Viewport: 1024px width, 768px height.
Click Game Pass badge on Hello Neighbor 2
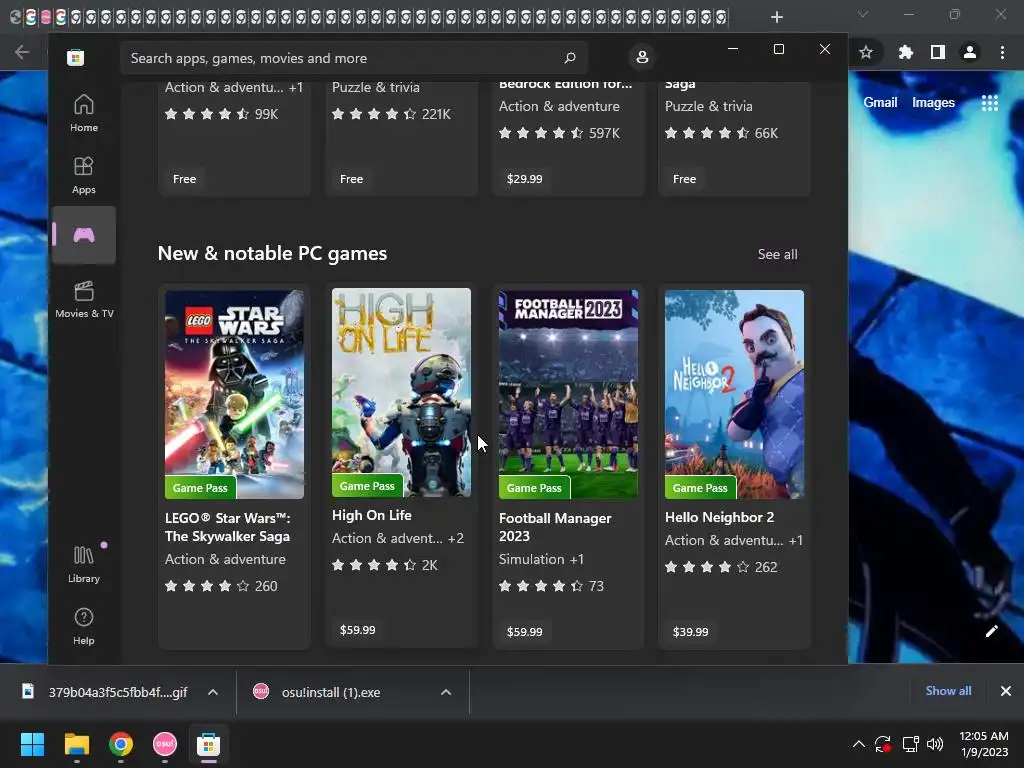point(700,488)
